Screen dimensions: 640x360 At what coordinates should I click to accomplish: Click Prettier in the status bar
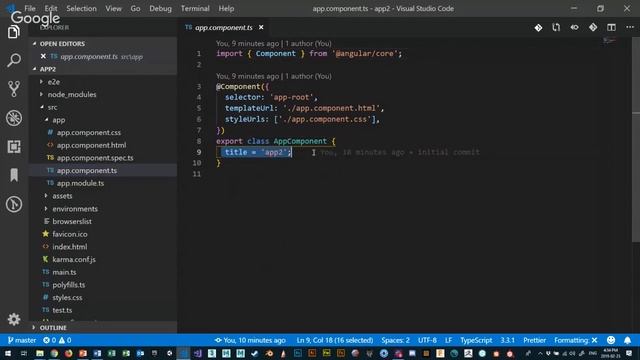click(534, 340)
